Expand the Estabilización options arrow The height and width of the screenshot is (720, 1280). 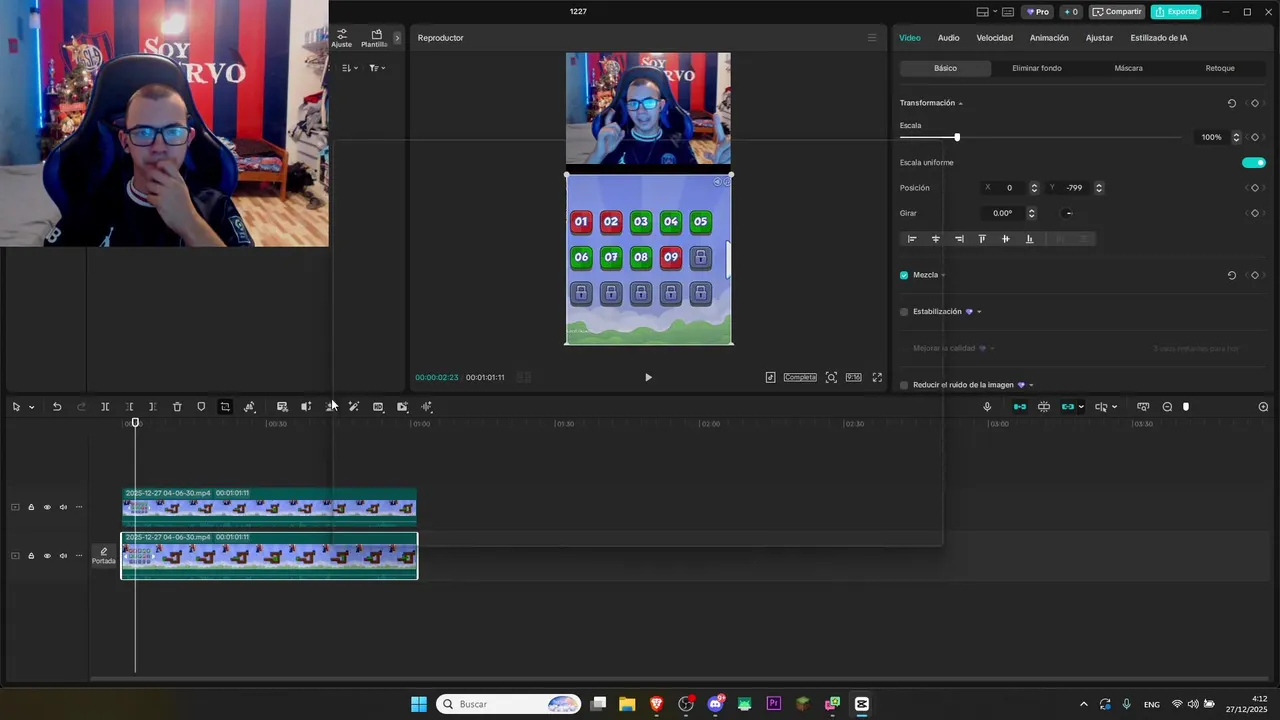[979, 312]
